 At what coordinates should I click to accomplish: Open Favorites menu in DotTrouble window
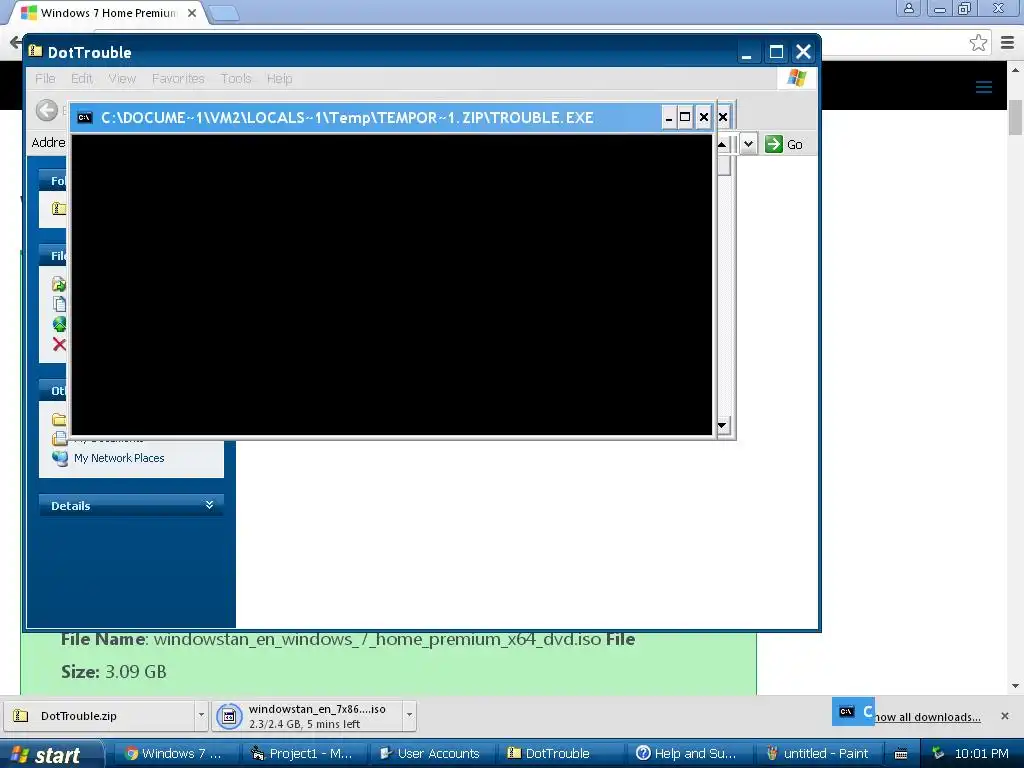point(178,78)
